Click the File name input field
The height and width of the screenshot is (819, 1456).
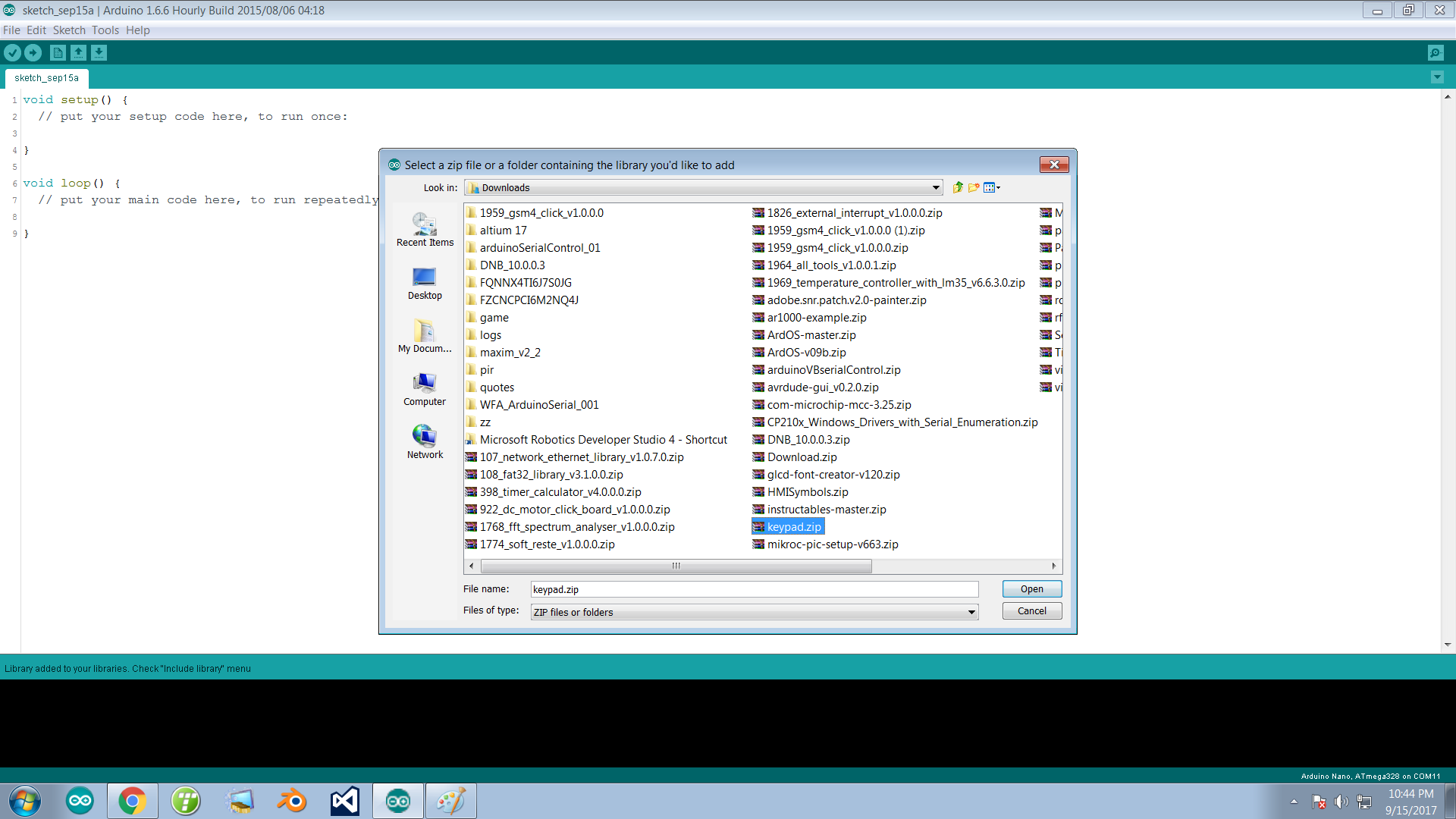pos(754,589)
